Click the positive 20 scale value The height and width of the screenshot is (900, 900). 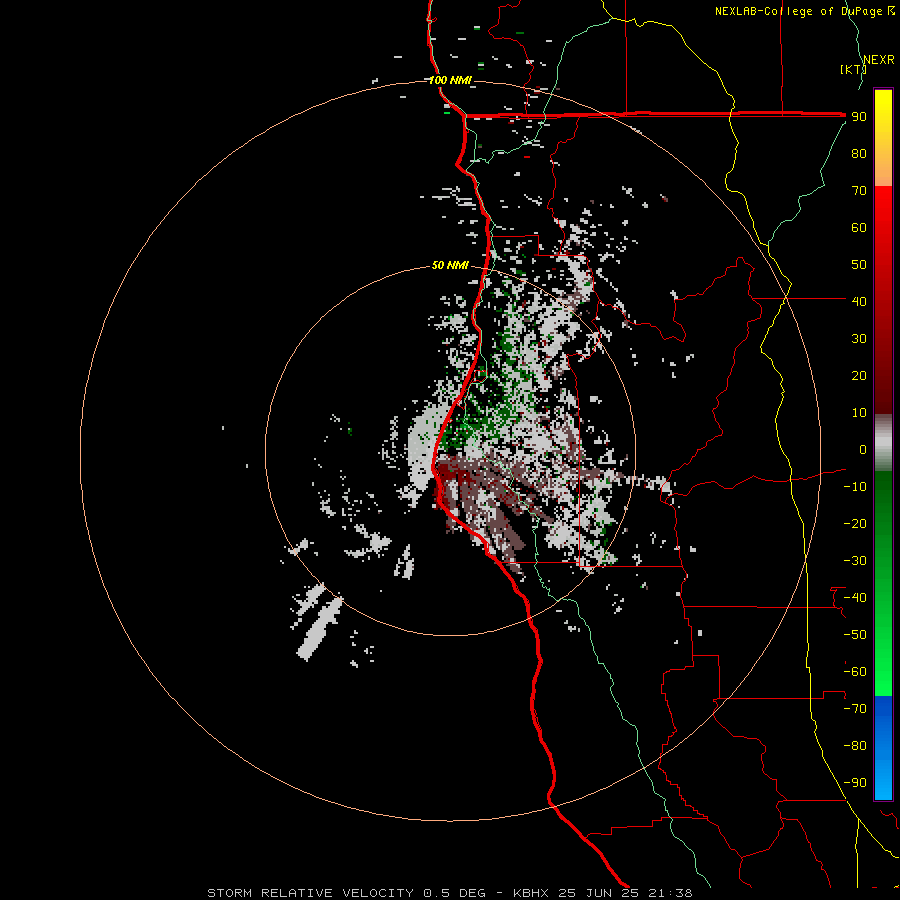tap(859, 376)
